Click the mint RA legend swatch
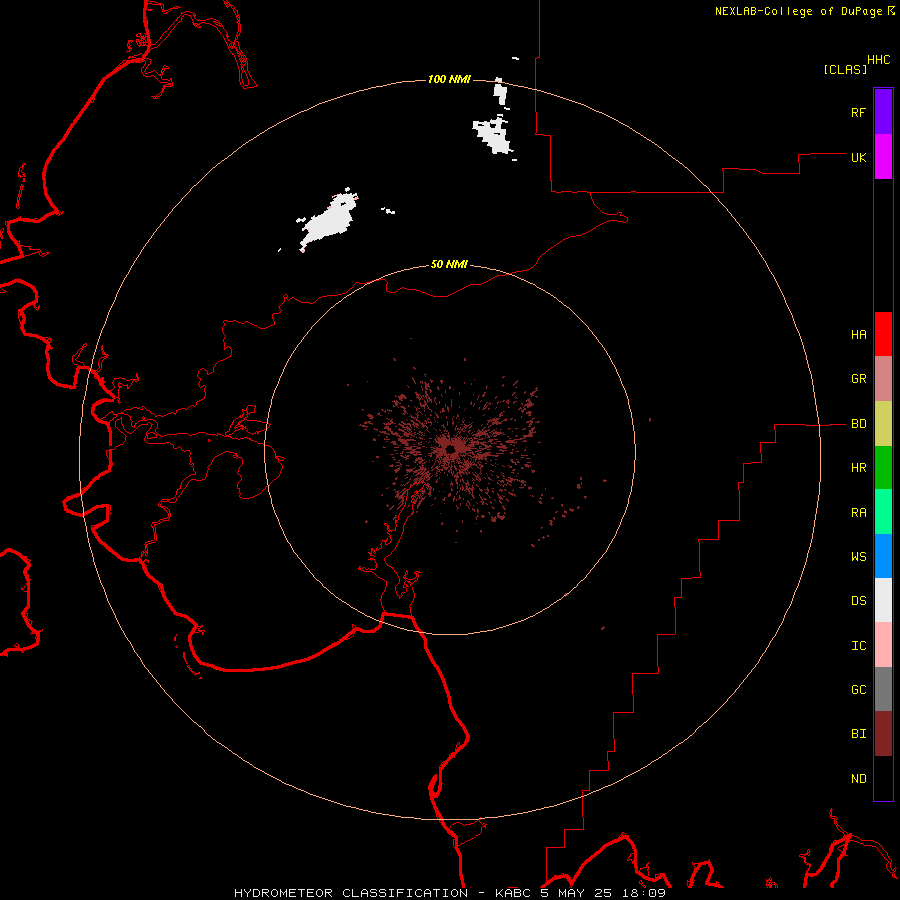 point(883,512)
